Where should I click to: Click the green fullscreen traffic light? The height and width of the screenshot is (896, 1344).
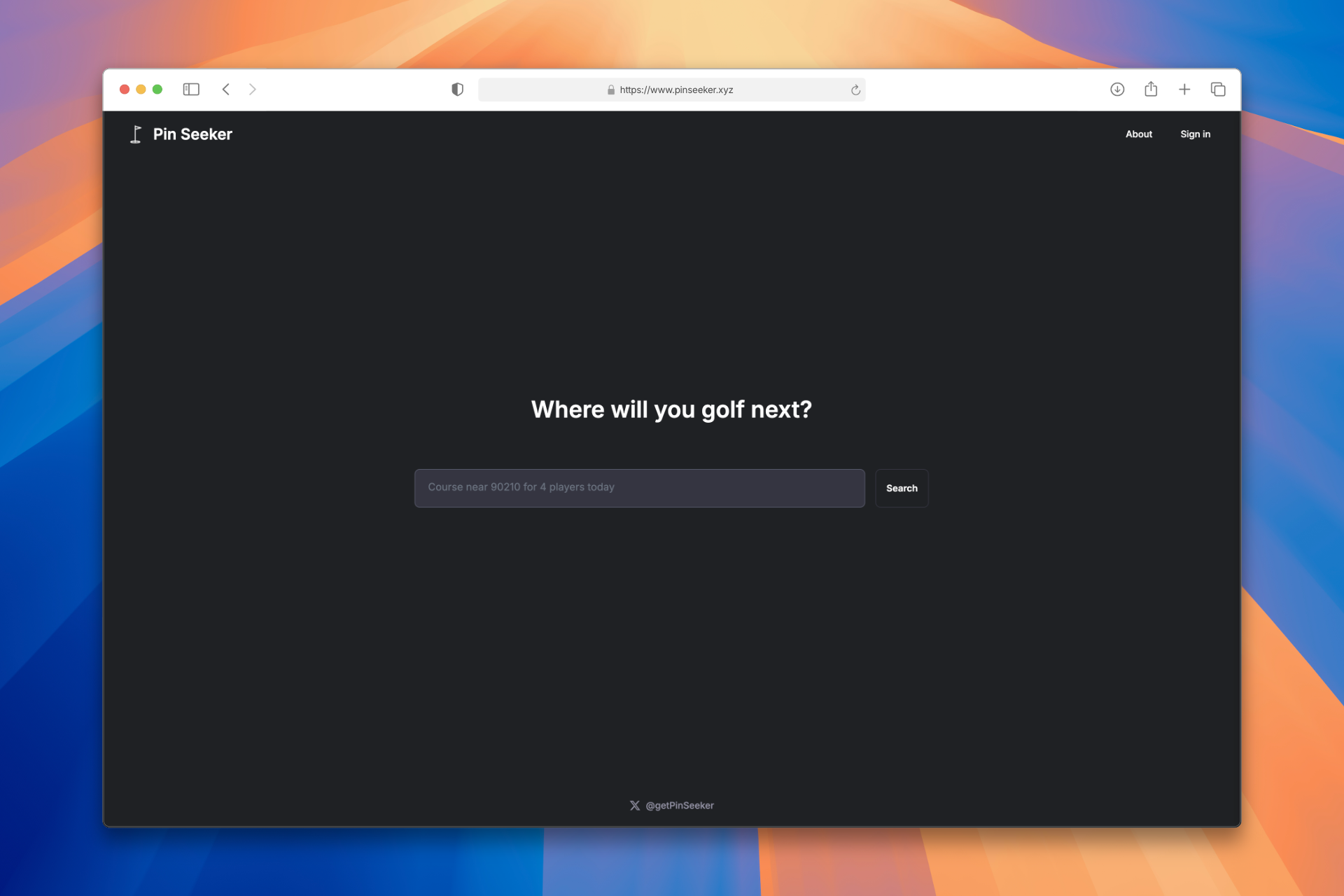pos(157,90)
